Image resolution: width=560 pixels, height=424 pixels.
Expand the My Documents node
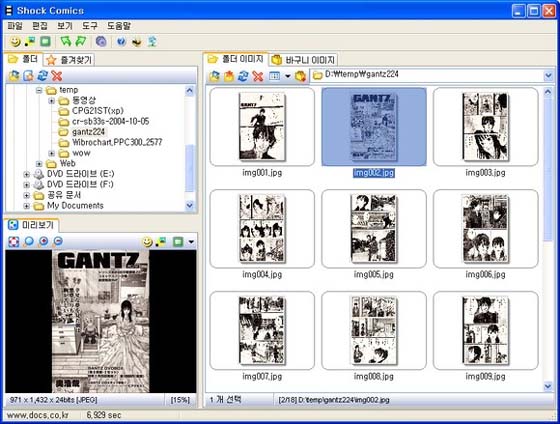coord(26,206)
